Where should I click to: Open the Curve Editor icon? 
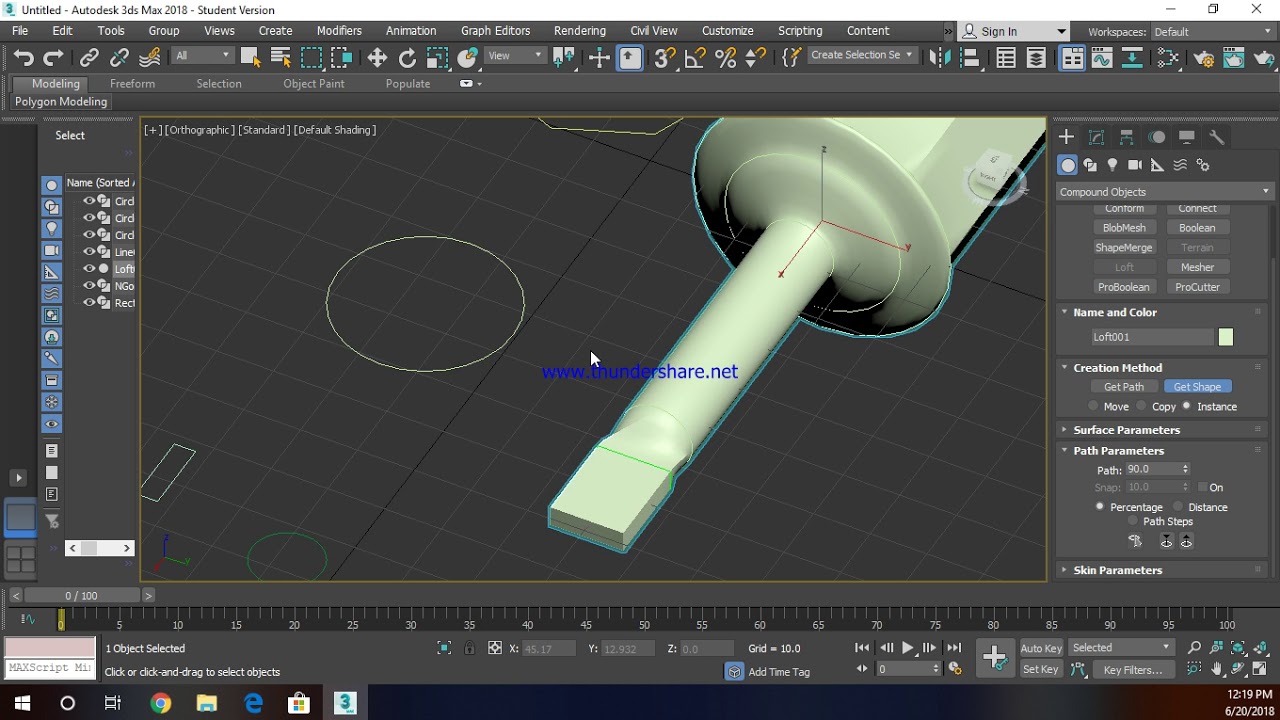1102,58
